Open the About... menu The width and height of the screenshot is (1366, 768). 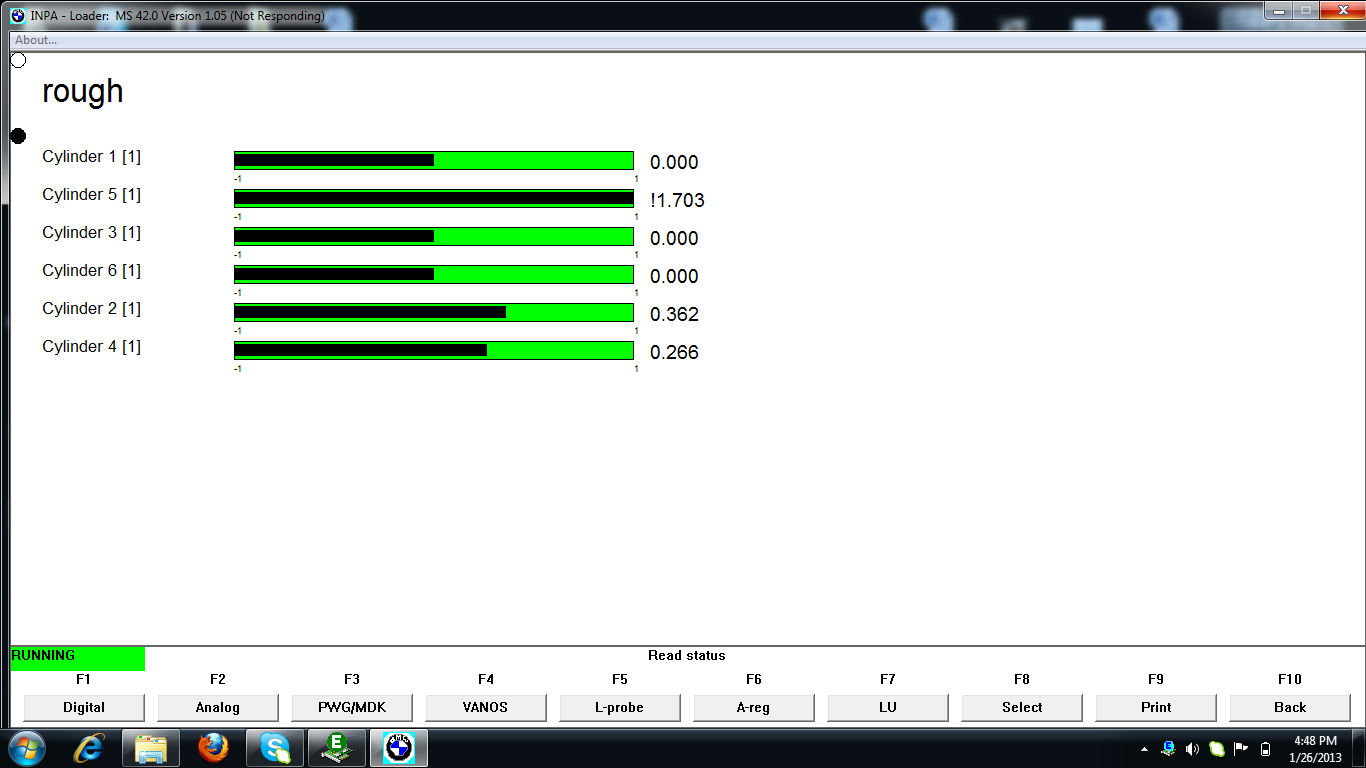(x=36, y=40)
